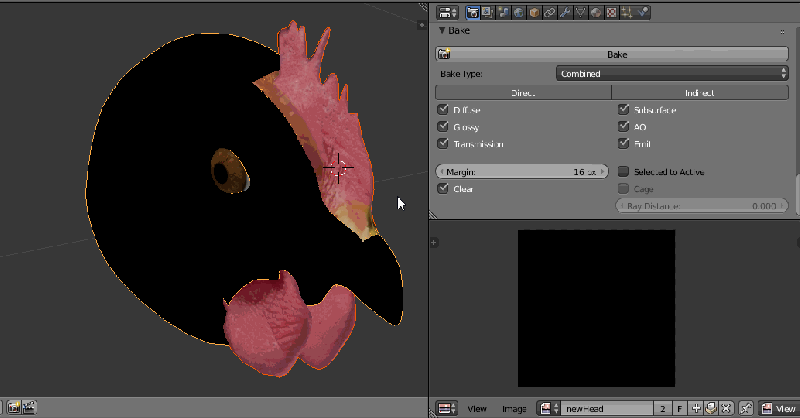
Task: Open the UV/Image editor type selector
Action: [x=447, y=408]
